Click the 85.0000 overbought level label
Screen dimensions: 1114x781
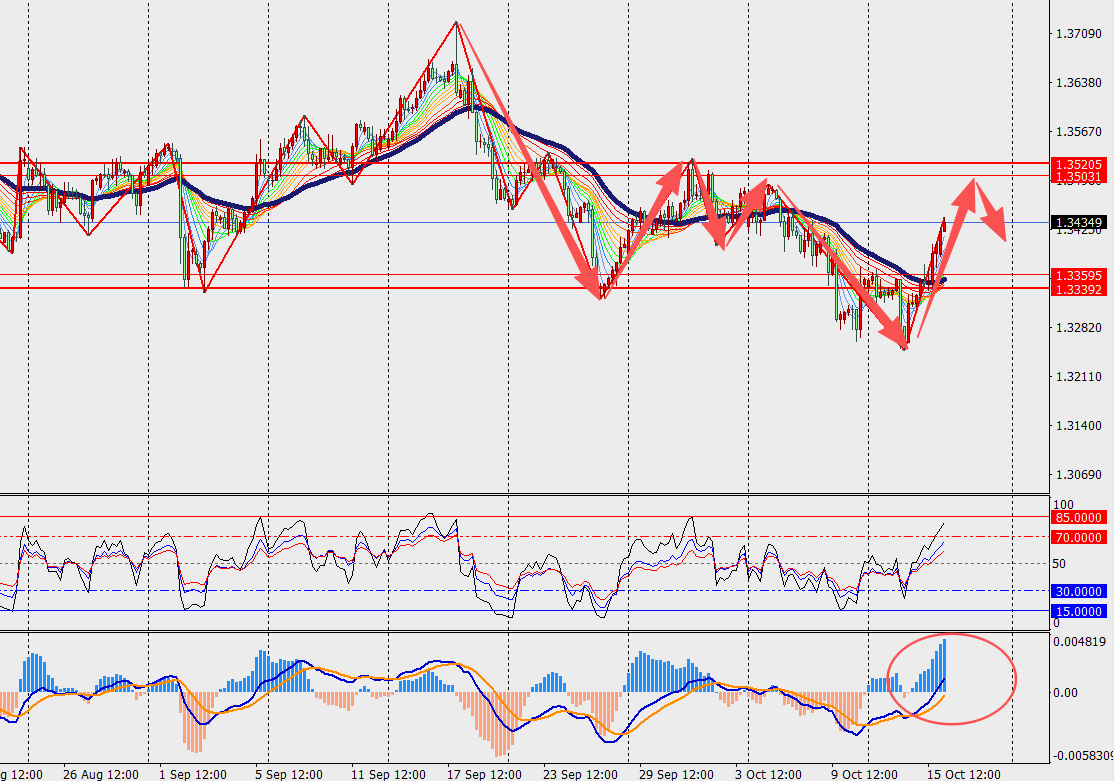click(1078, 517)
